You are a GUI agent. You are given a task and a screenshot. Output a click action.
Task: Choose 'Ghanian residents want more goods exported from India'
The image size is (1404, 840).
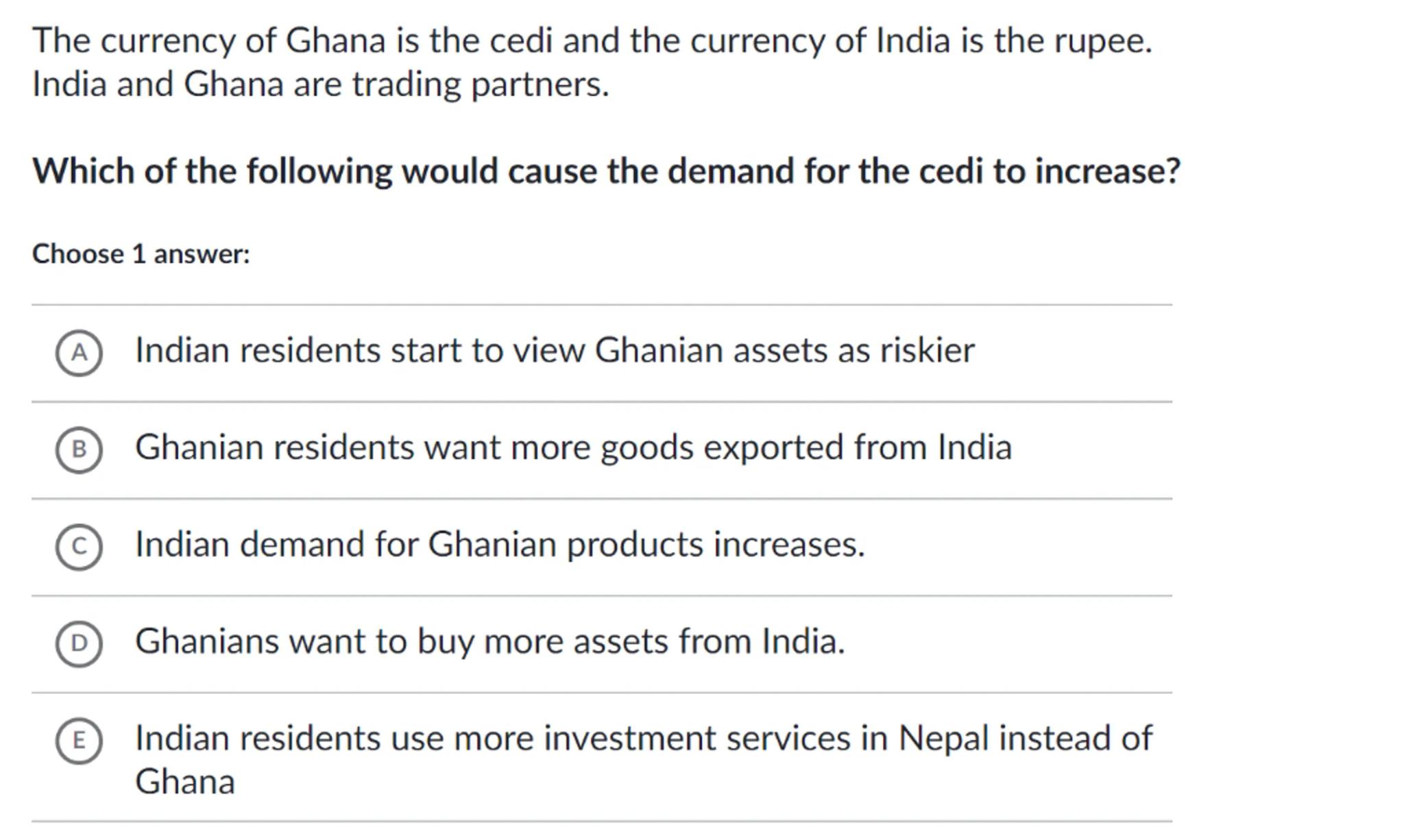pyautogui.click(x=572, y=448)
